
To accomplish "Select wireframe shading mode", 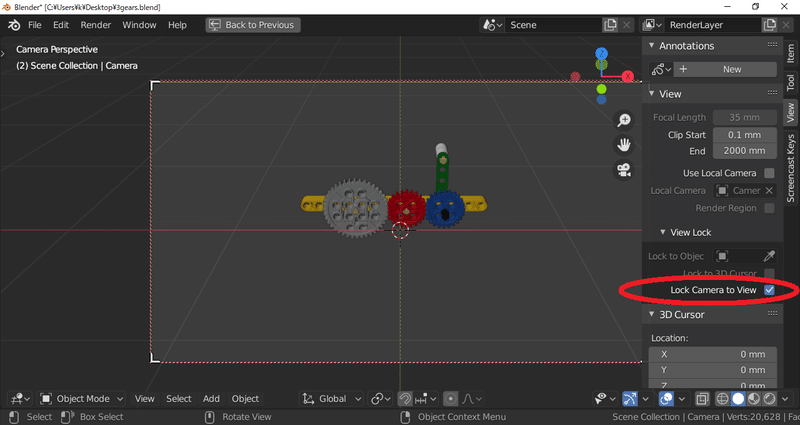I will [722, 399].
